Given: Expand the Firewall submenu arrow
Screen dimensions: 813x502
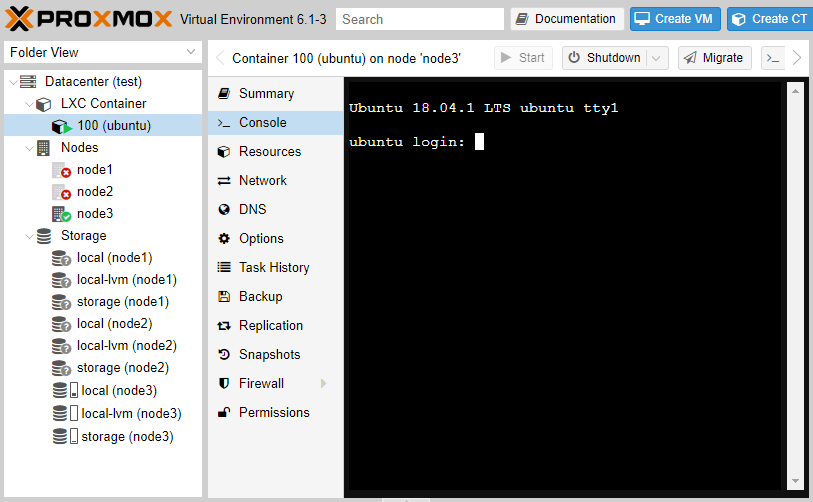Looking at the screenshot, I should click(x=323, y=383).
